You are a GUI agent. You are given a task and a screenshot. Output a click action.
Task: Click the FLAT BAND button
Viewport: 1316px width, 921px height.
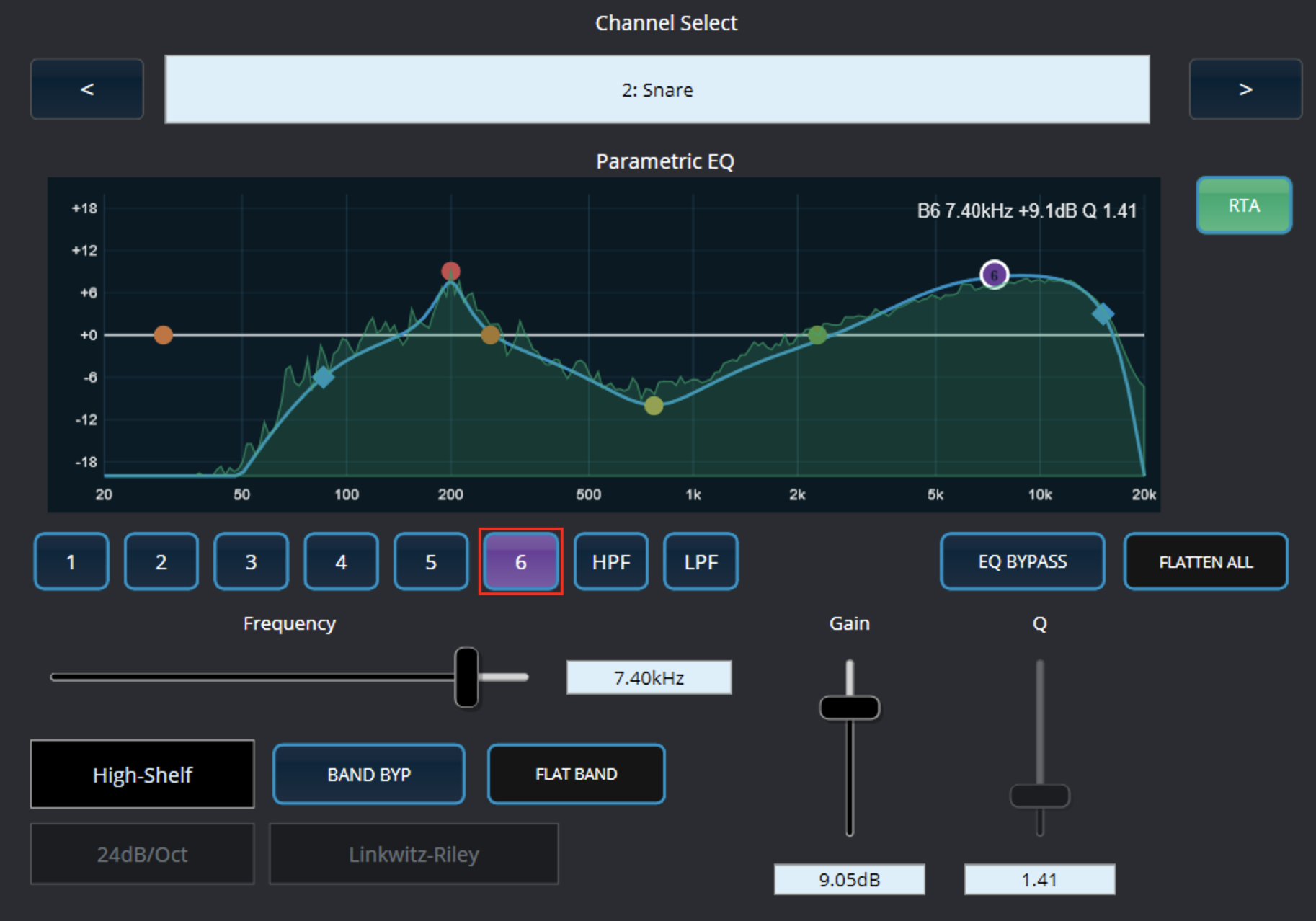576,774
